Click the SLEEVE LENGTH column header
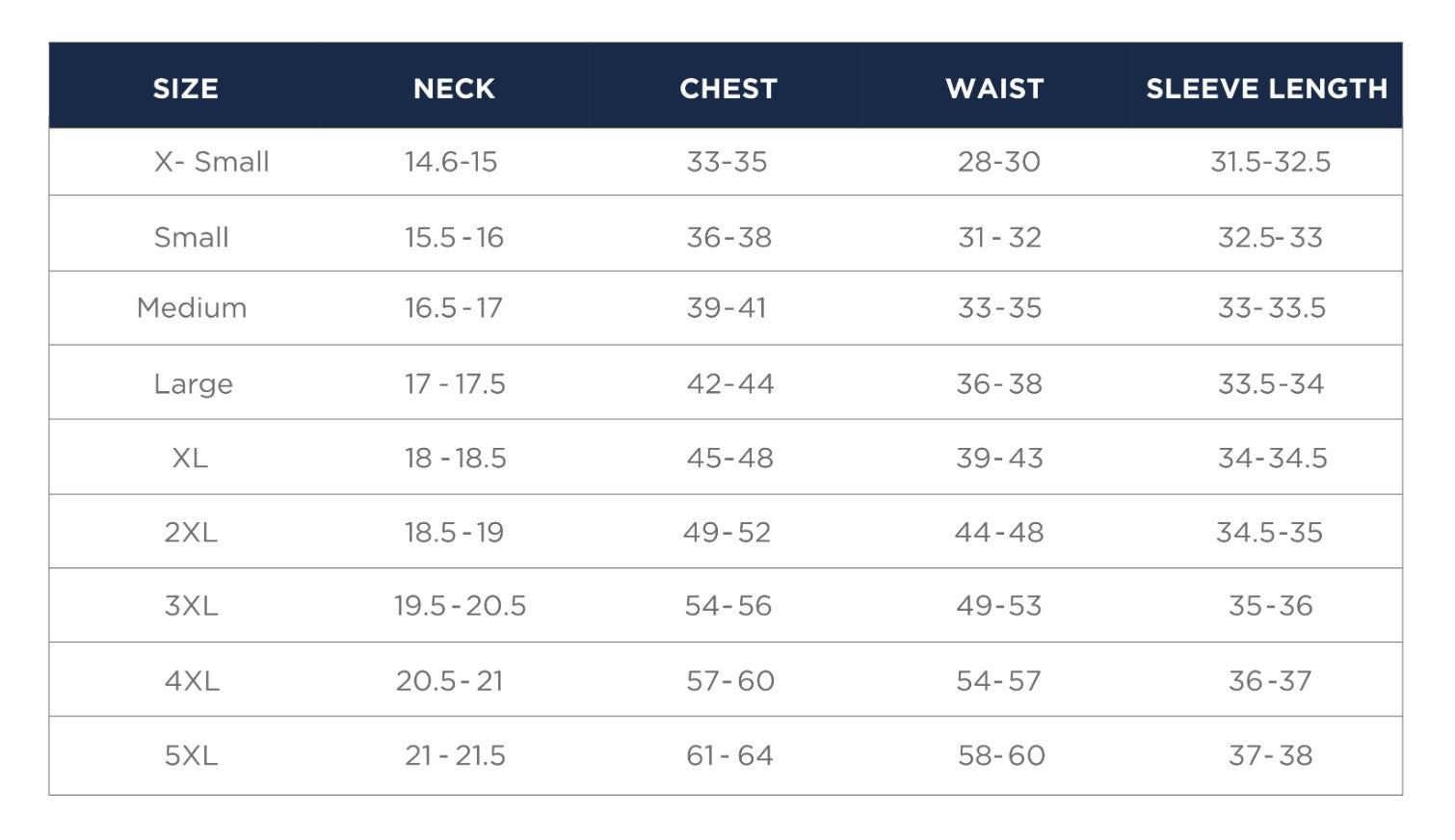 tap(1266, 89)
